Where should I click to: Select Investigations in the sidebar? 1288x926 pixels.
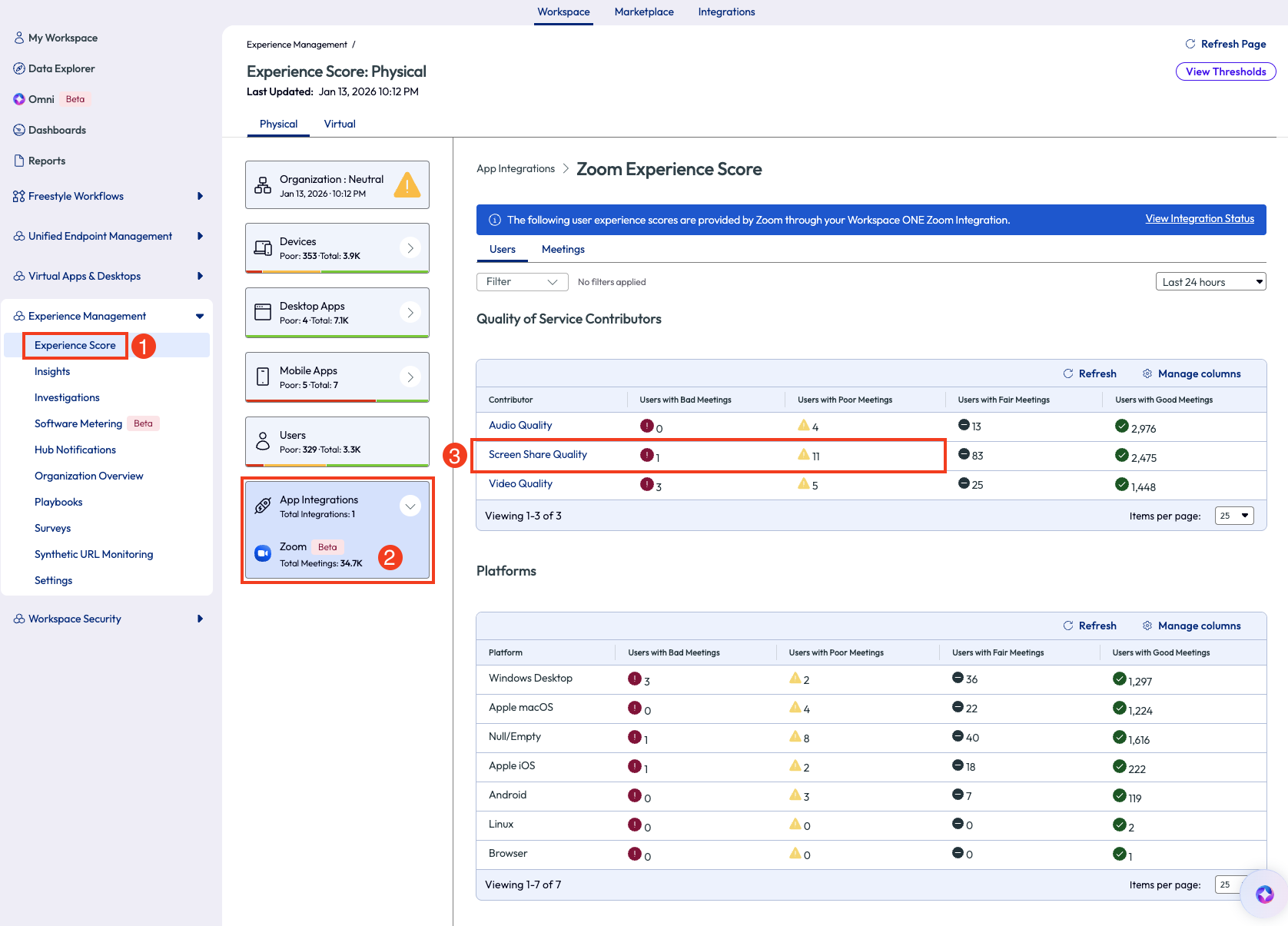point(67,397)
